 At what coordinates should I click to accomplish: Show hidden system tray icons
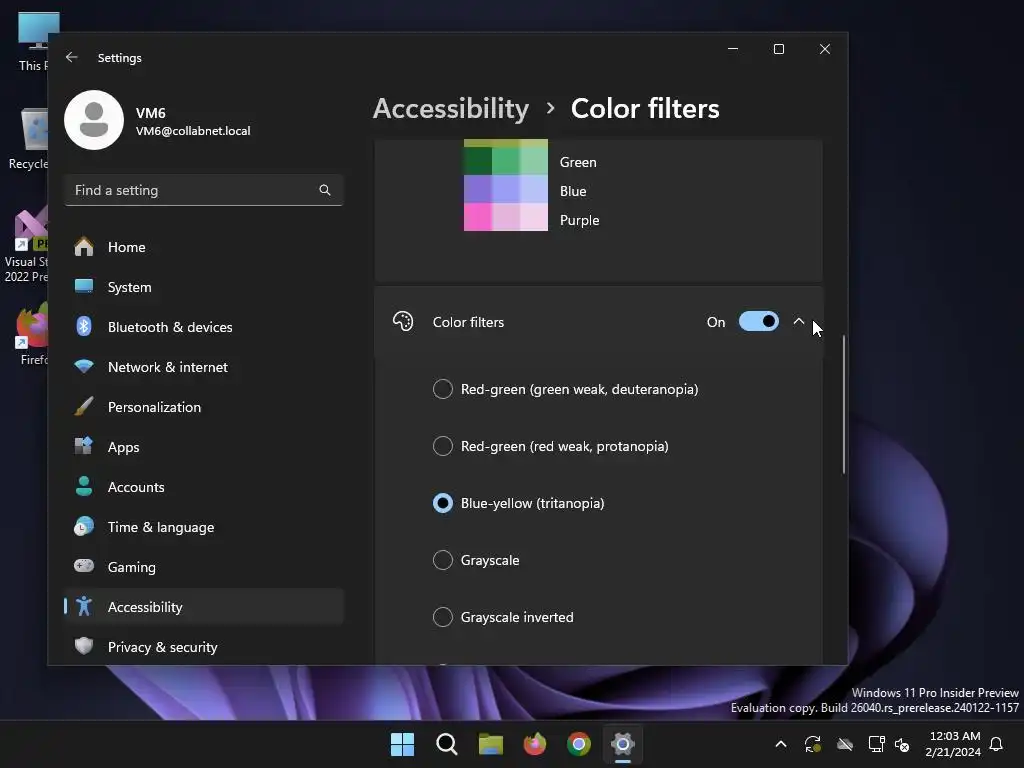[x=781, y=744]
